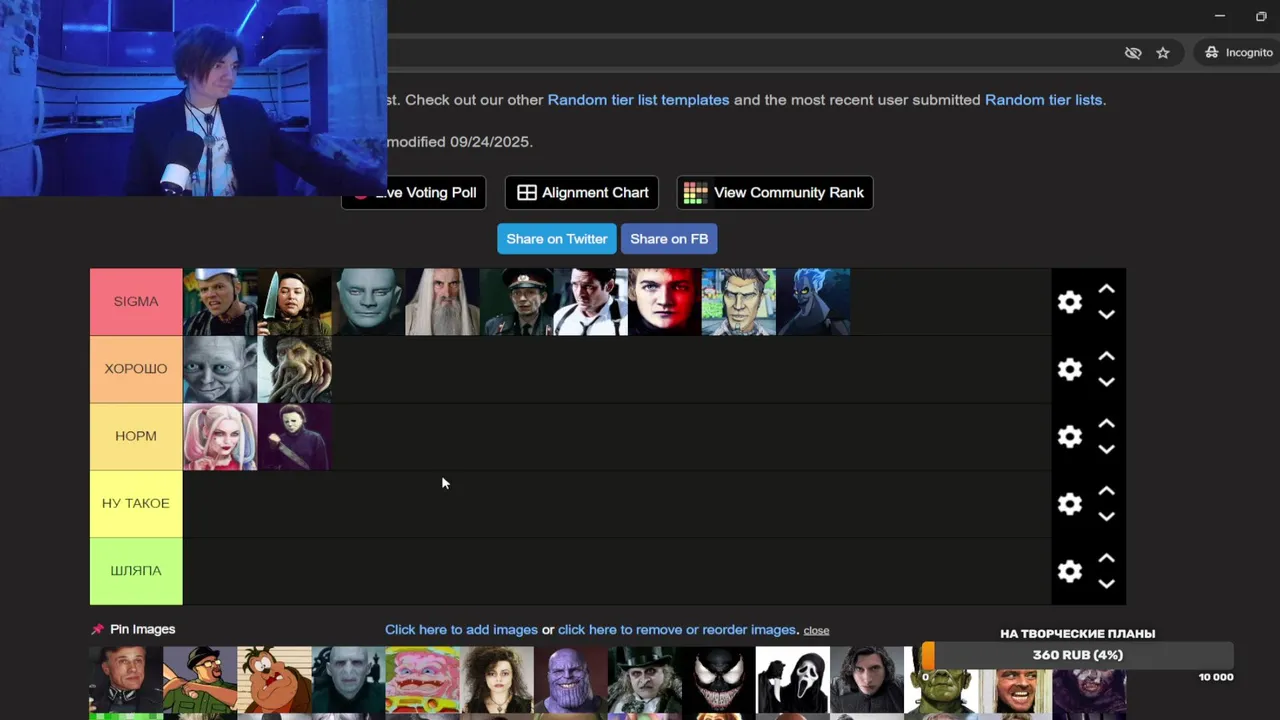Image resolution: width=1280 pixels, height=720 pixels.
Task: Click the crossed-out eye icon in address bar
Action: 1133,53
